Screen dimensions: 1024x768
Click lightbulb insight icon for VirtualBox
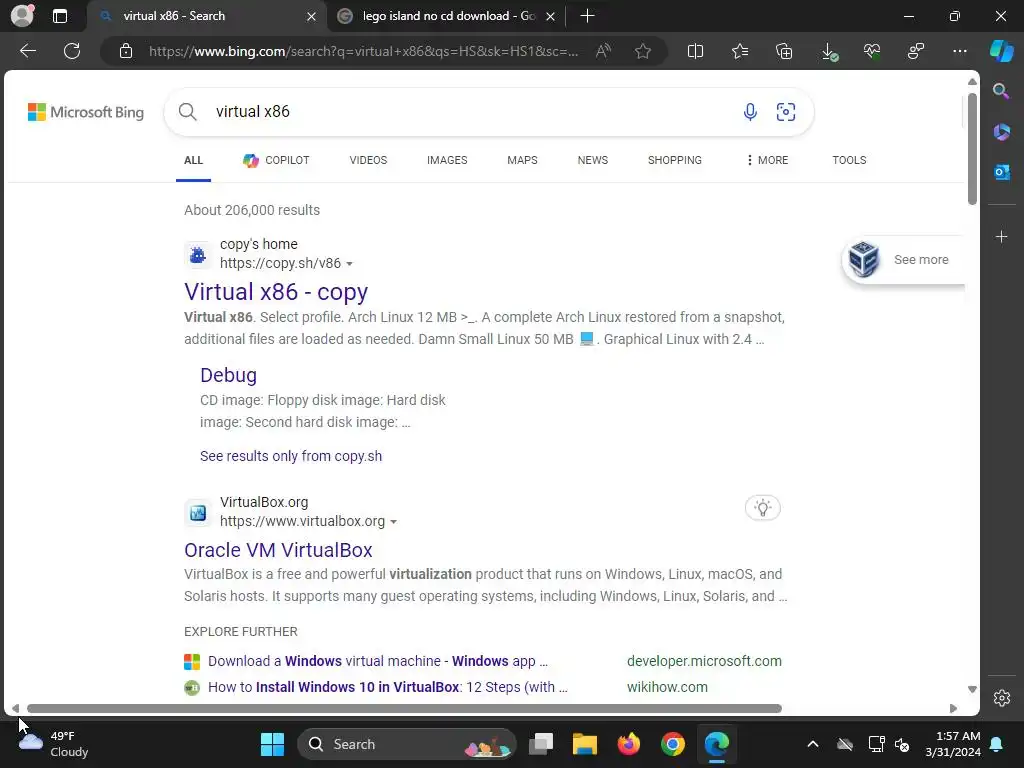coord(763,507)
